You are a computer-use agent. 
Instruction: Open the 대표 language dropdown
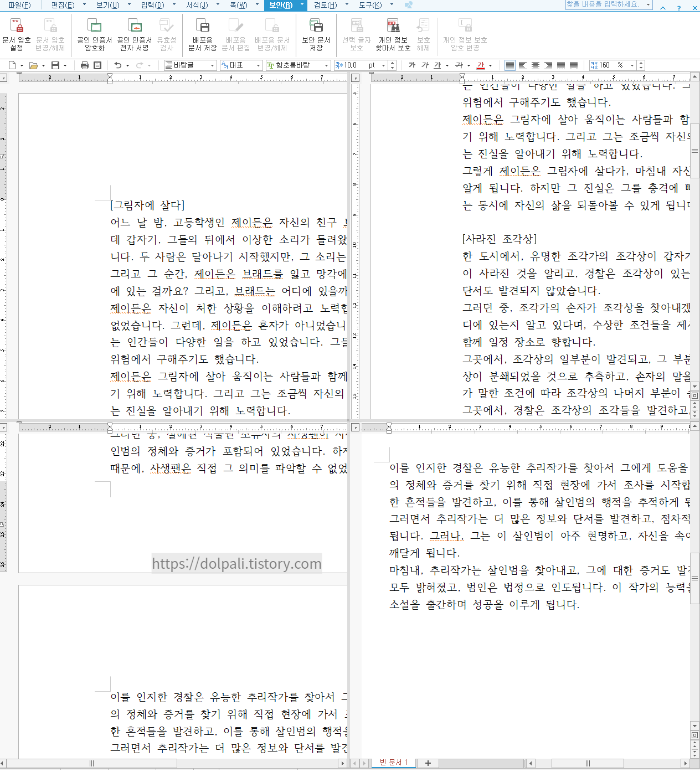(258, 65)
